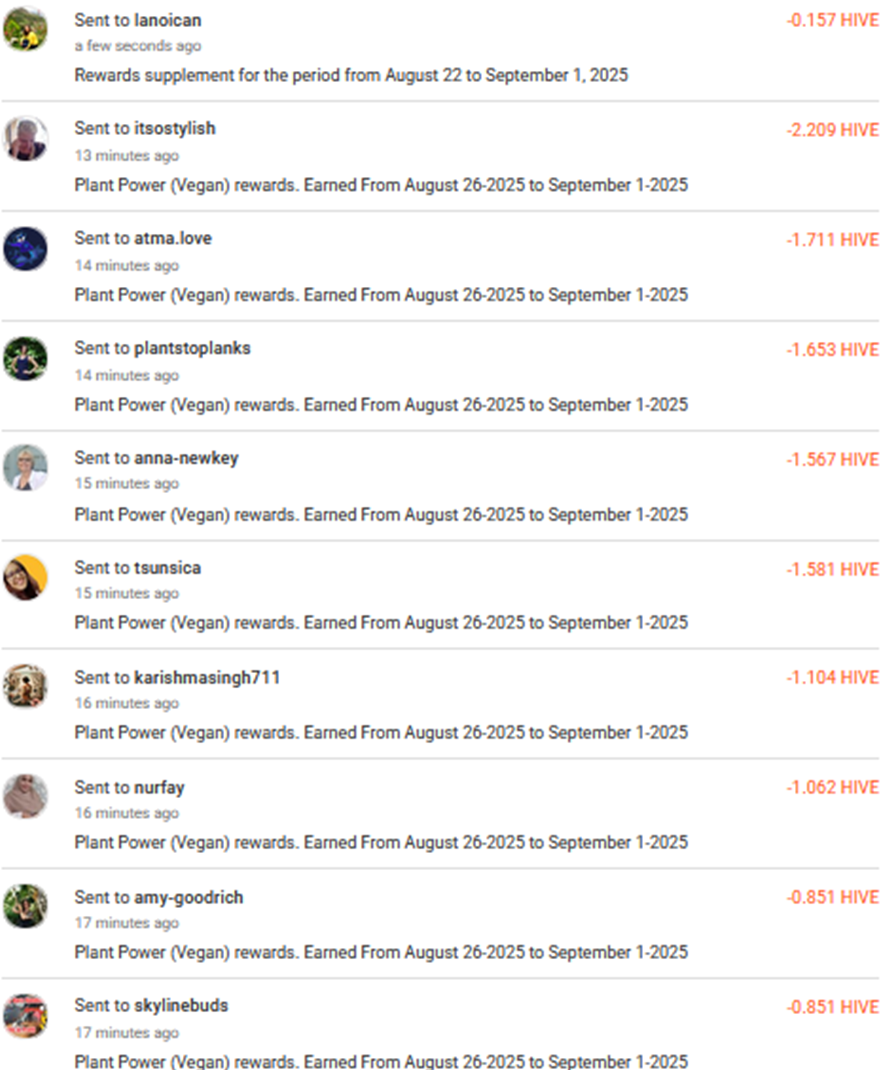Viewport: 886px width, 1070px height.
Task: Select the Rewards supplement memo text
Action: [x=351, y=75]
